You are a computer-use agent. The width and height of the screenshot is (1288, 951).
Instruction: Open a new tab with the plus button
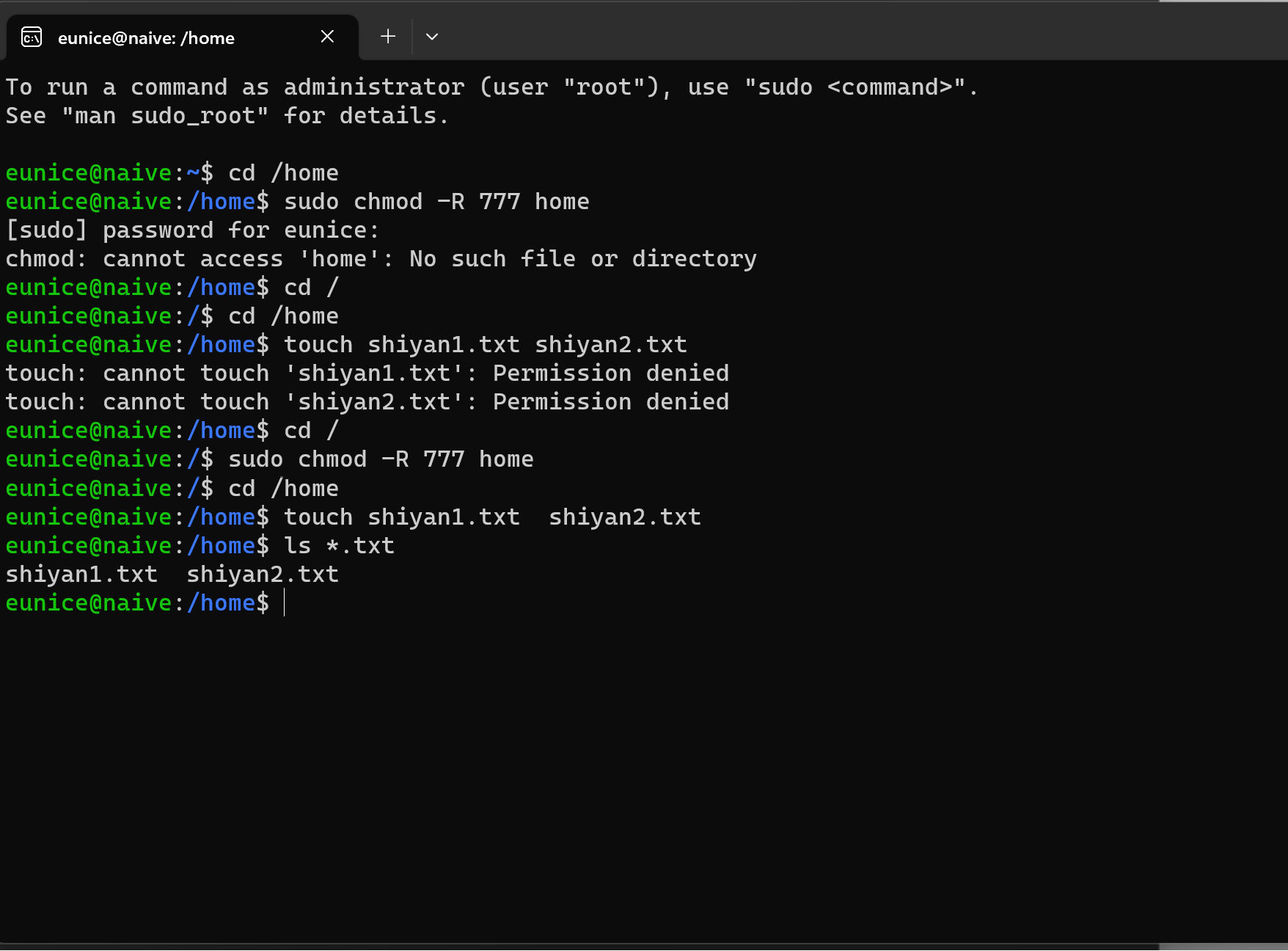click(388, 37)
